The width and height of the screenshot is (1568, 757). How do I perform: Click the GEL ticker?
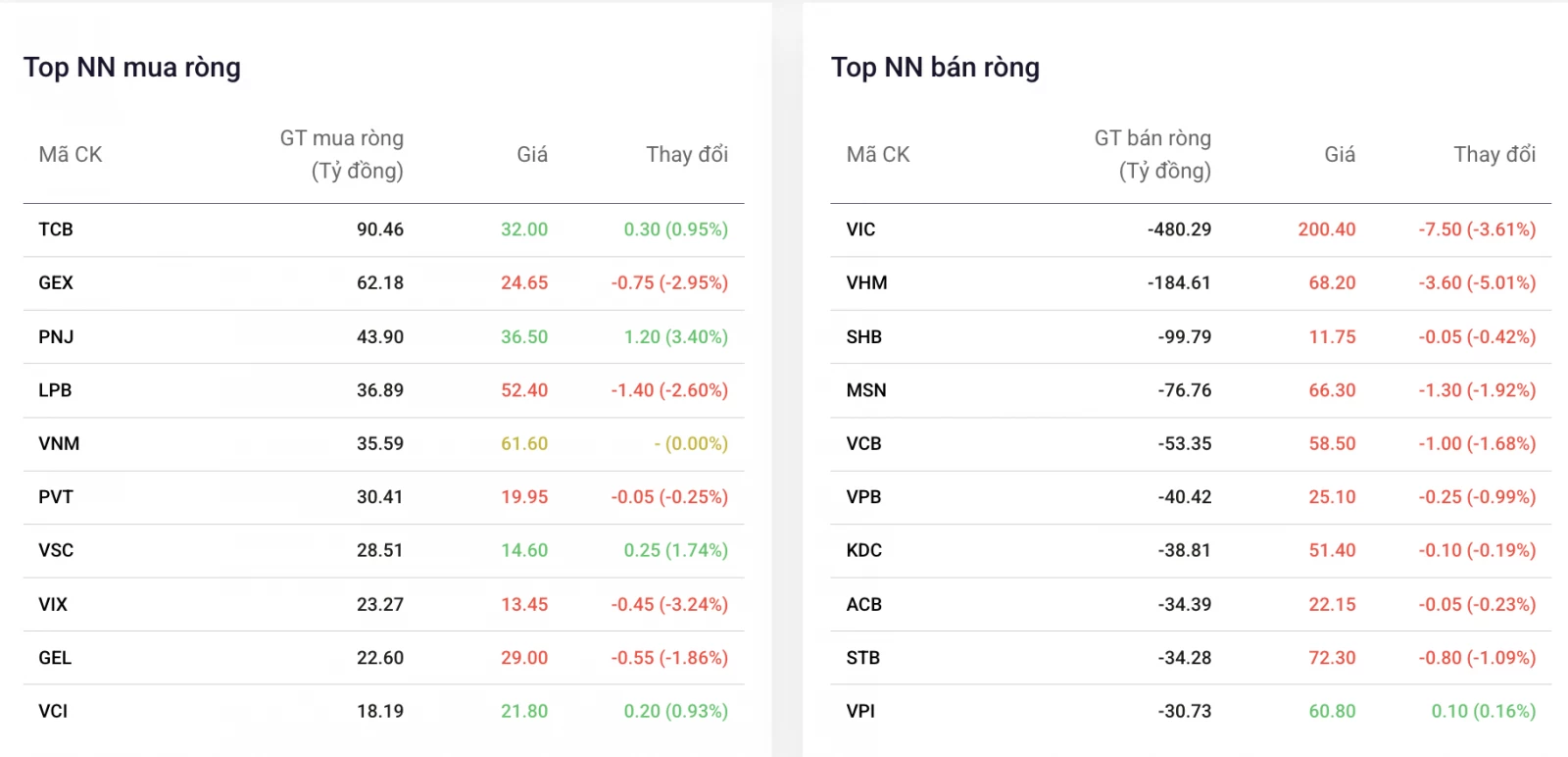(55, 658)
